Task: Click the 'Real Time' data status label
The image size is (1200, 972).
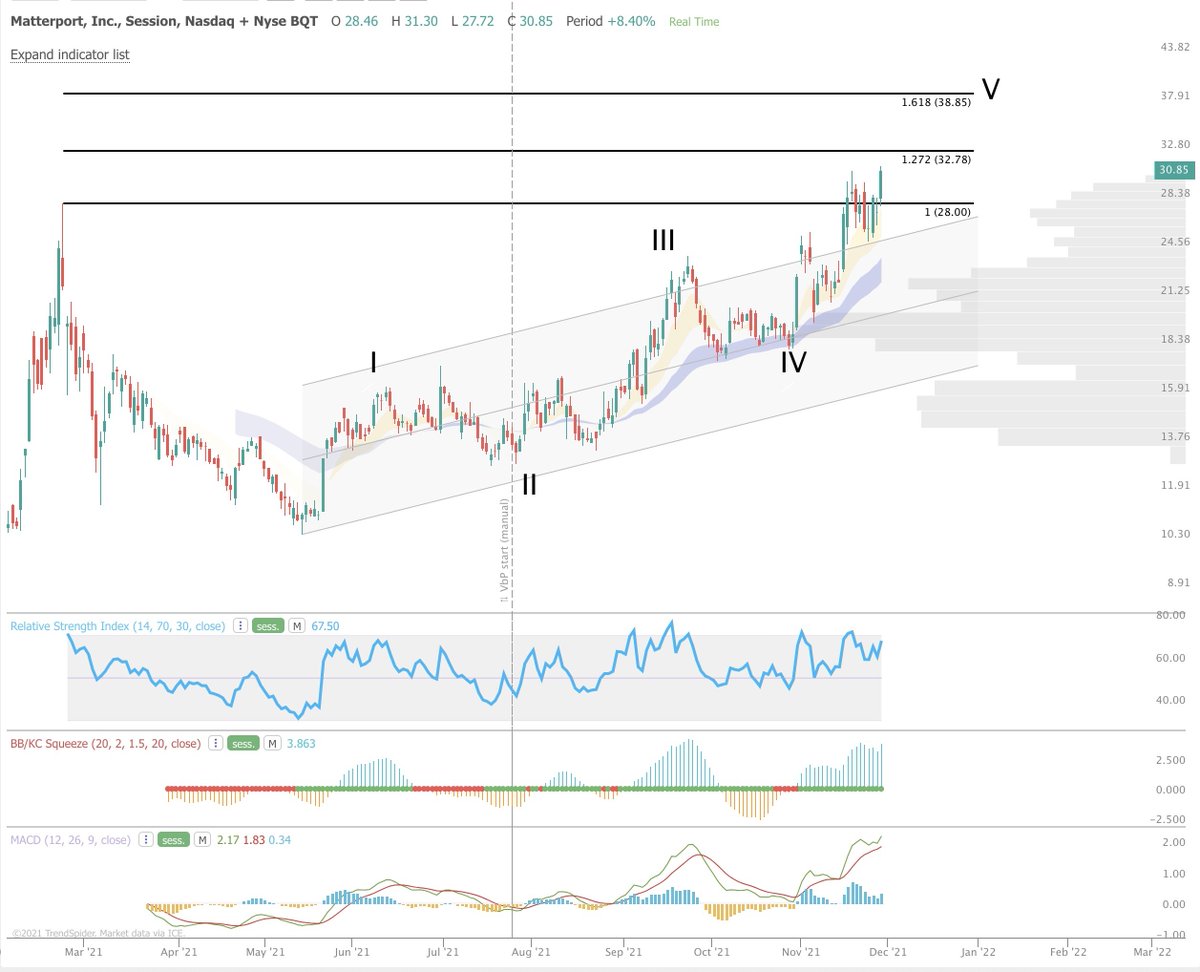Action: (694, 22)
